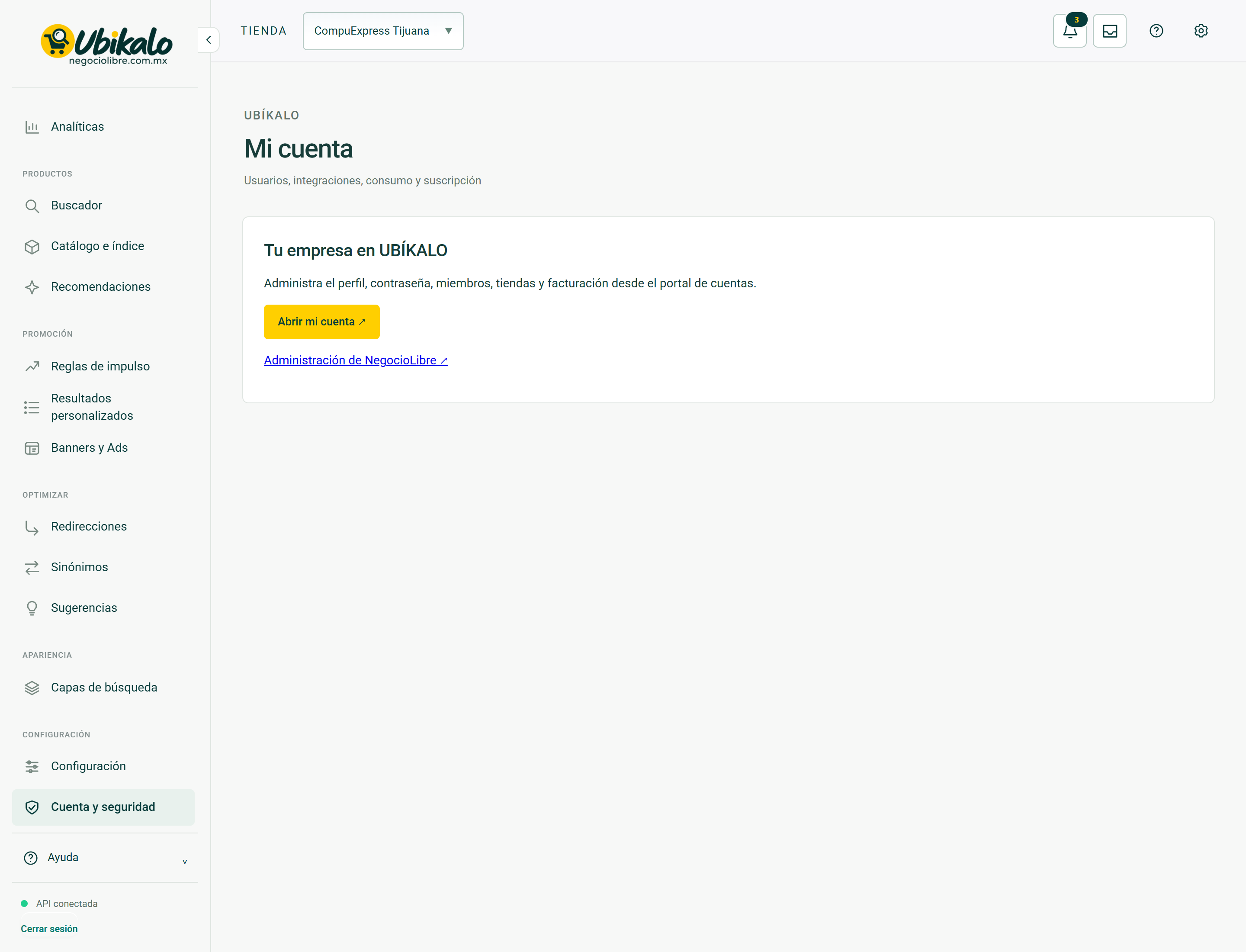Click the Cuenta y seguridad shield icon
Image resolution: width=1246 pixels, height=952 pixels.
click(x=32, y=807)
